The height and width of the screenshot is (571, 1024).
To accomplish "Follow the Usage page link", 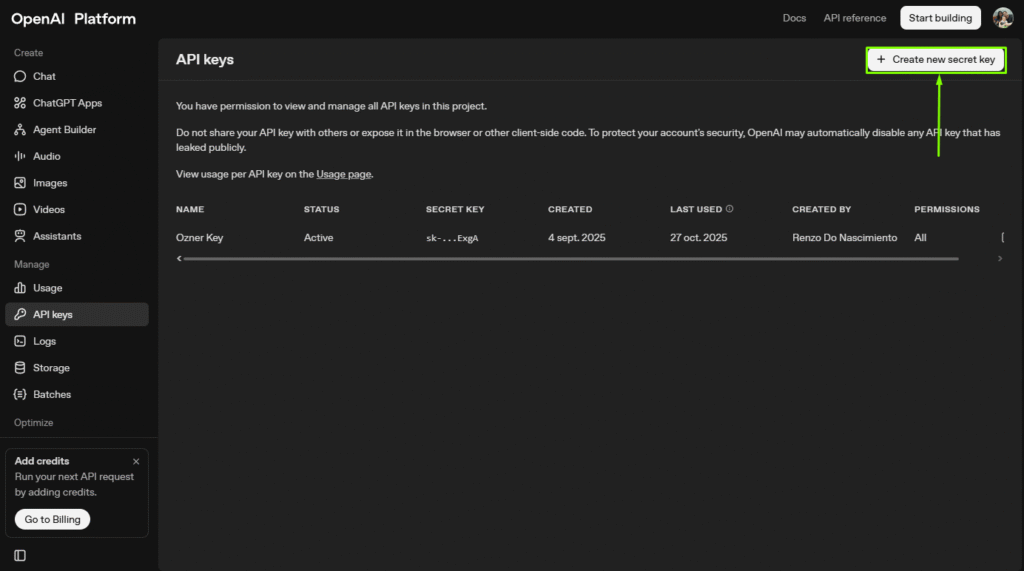I will (344, 174).
